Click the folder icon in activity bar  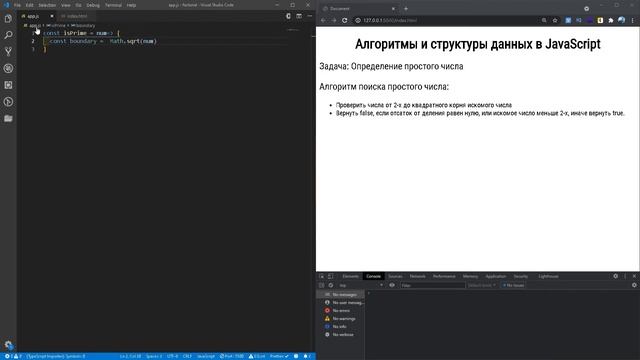(8, 118)
